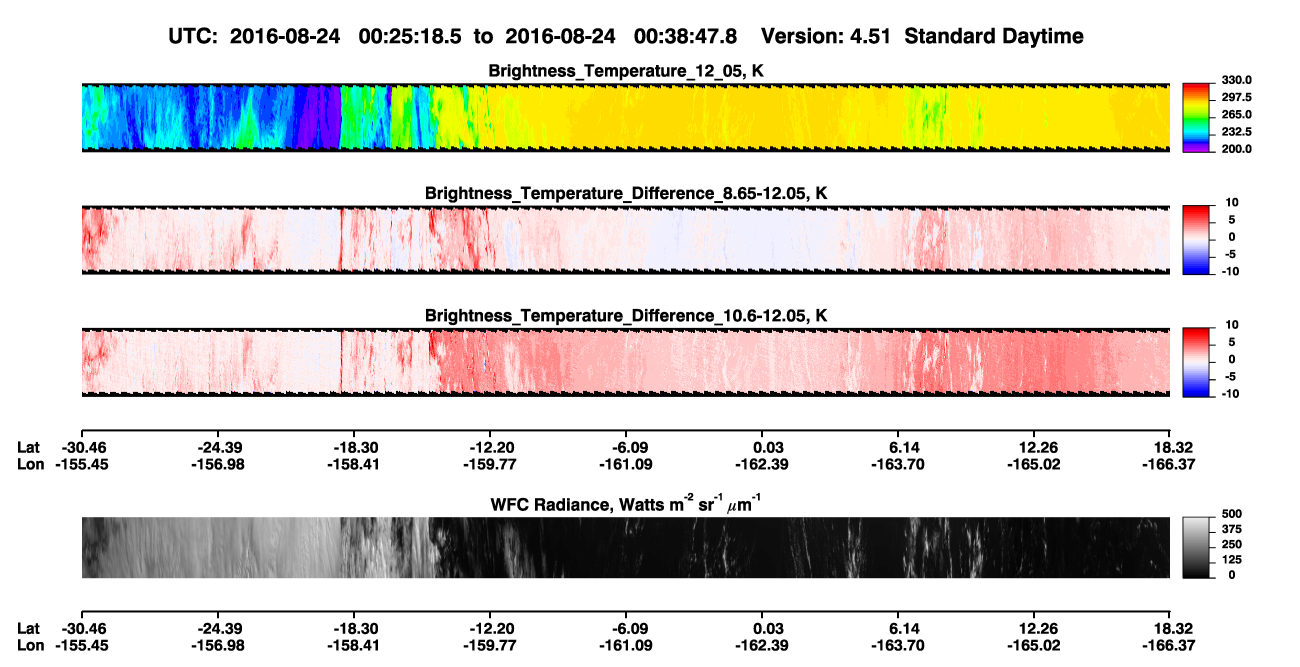Click longitude "-159.77" on the upper axis
The image size is (1300, 667).
pos(489,464)
